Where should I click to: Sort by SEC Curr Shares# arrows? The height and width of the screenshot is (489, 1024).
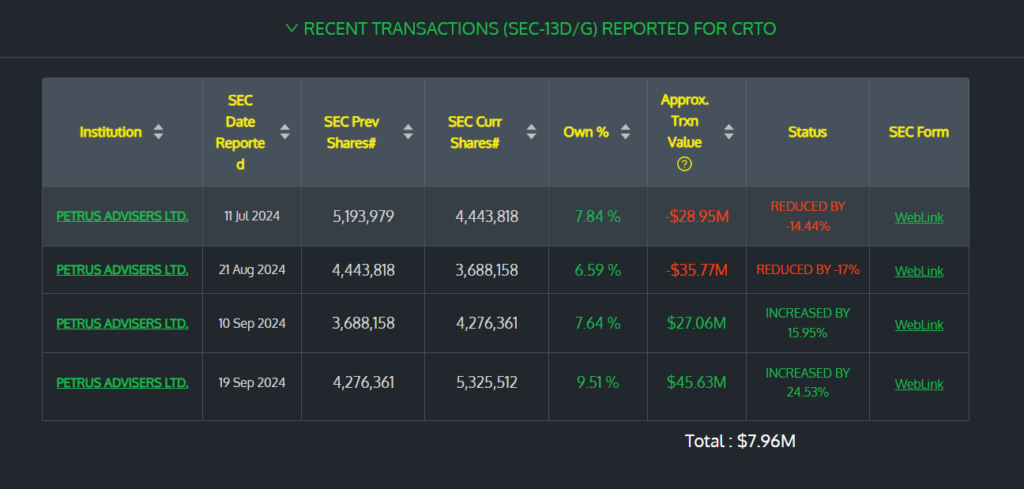click(x=532, y=132)
